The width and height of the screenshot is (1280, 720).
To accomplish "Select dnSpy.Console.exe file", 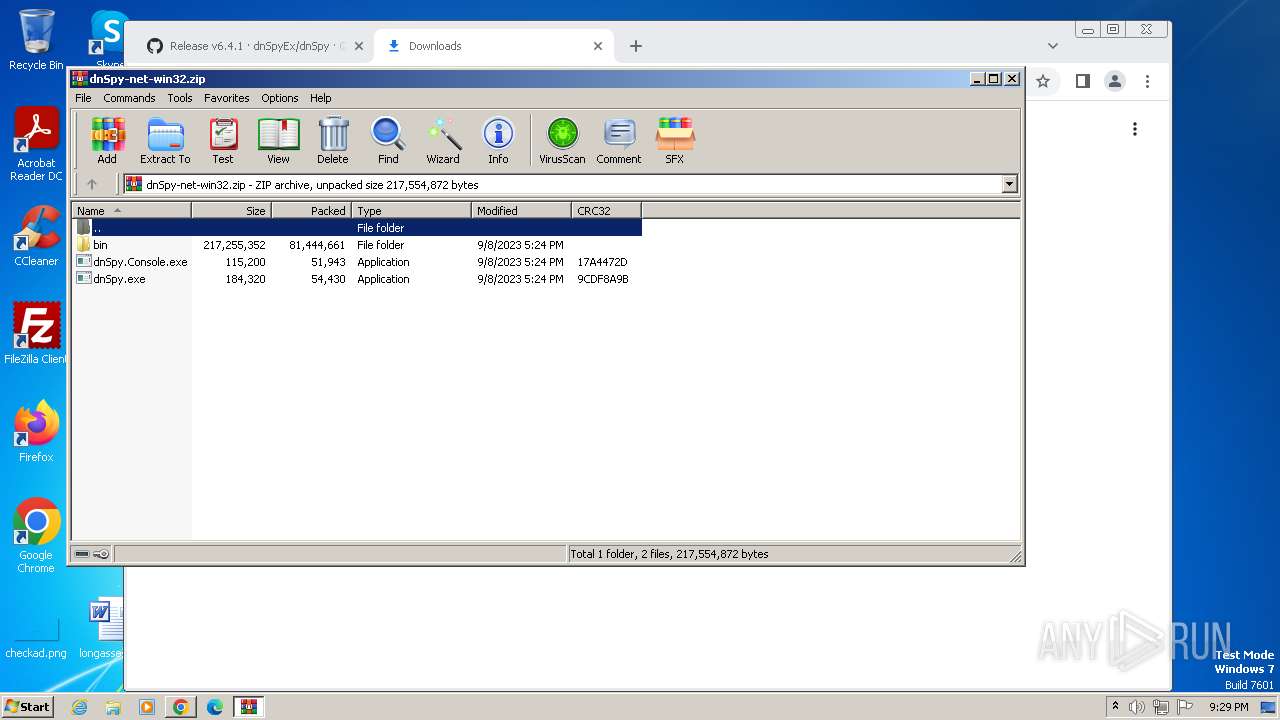I will click(357, 262).
